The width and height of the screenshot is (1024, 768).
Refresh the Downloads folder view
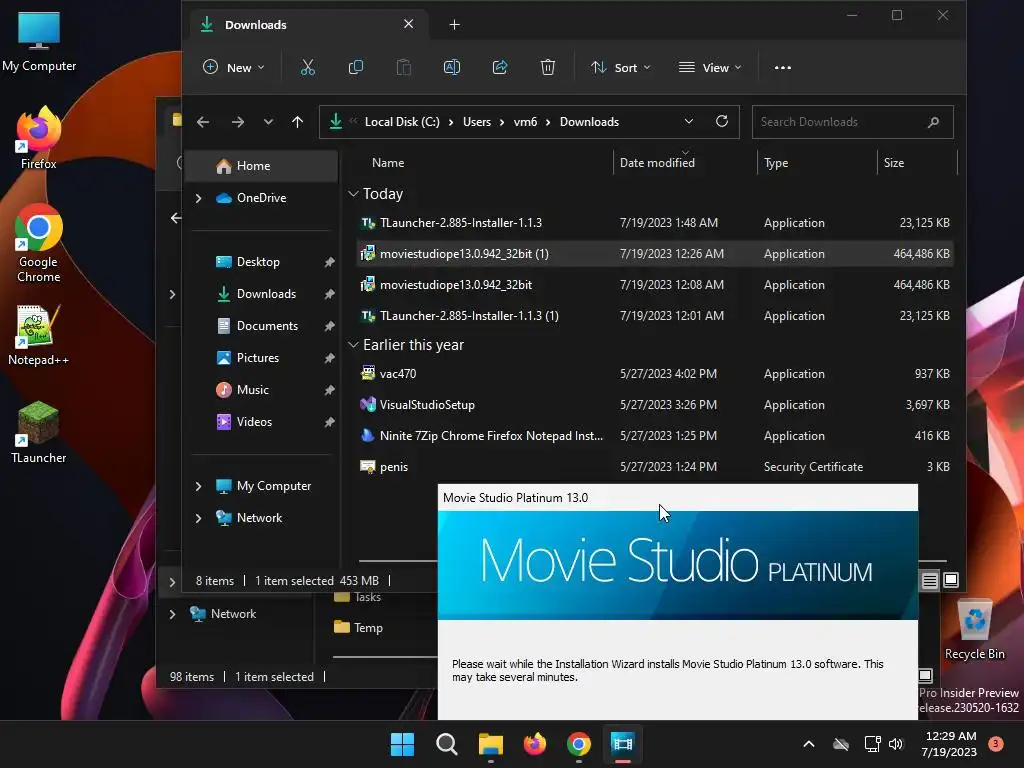pos(722,121)
